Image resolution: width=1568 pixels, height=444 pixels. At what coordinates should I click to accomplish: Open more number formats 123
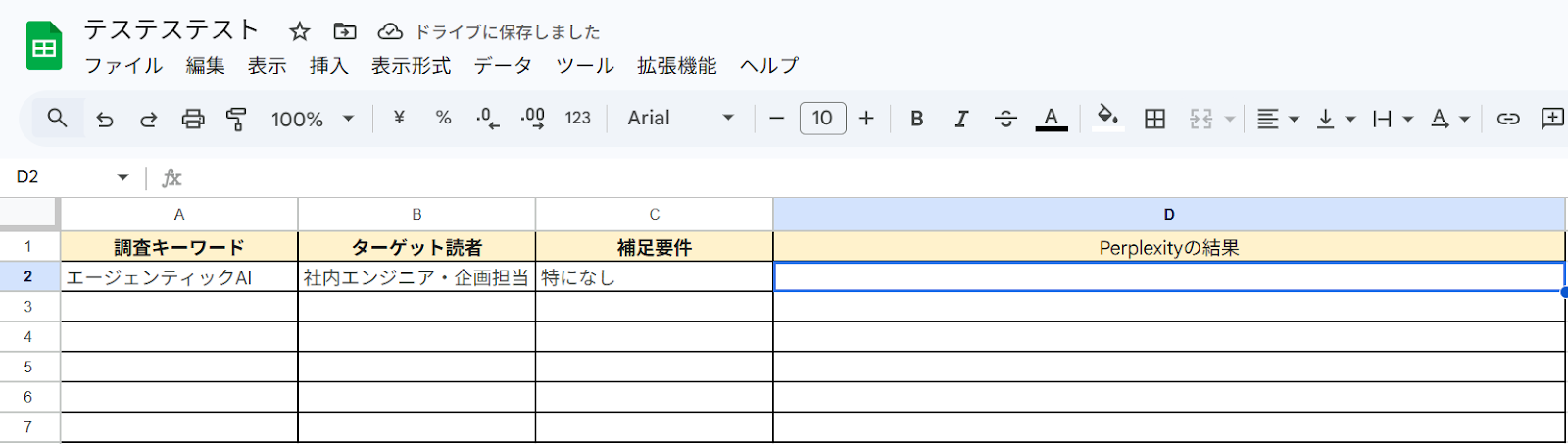tap(577, 118)
